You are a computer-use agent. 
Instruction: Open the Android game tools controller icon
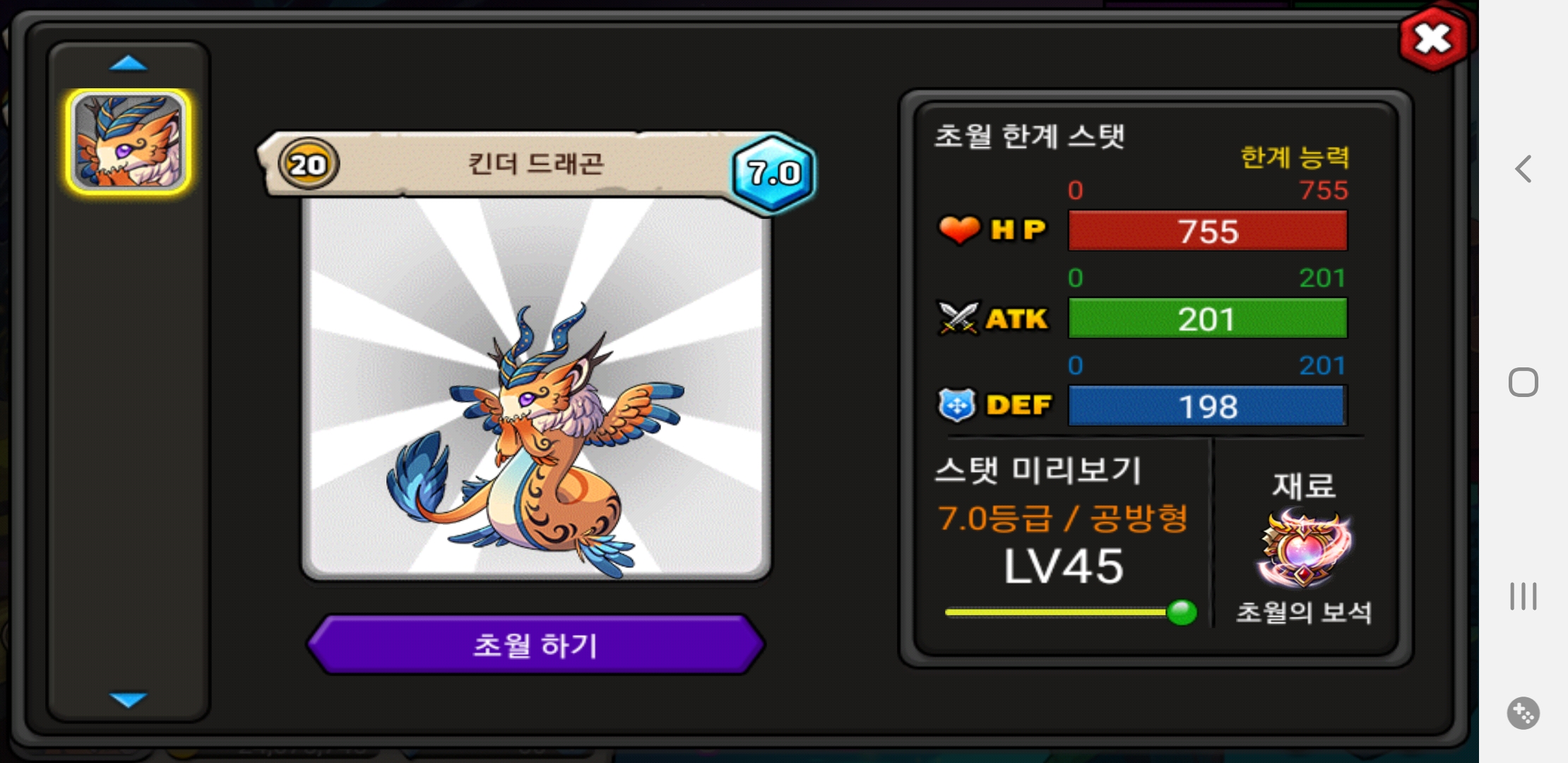click(x=1523, y=714)
